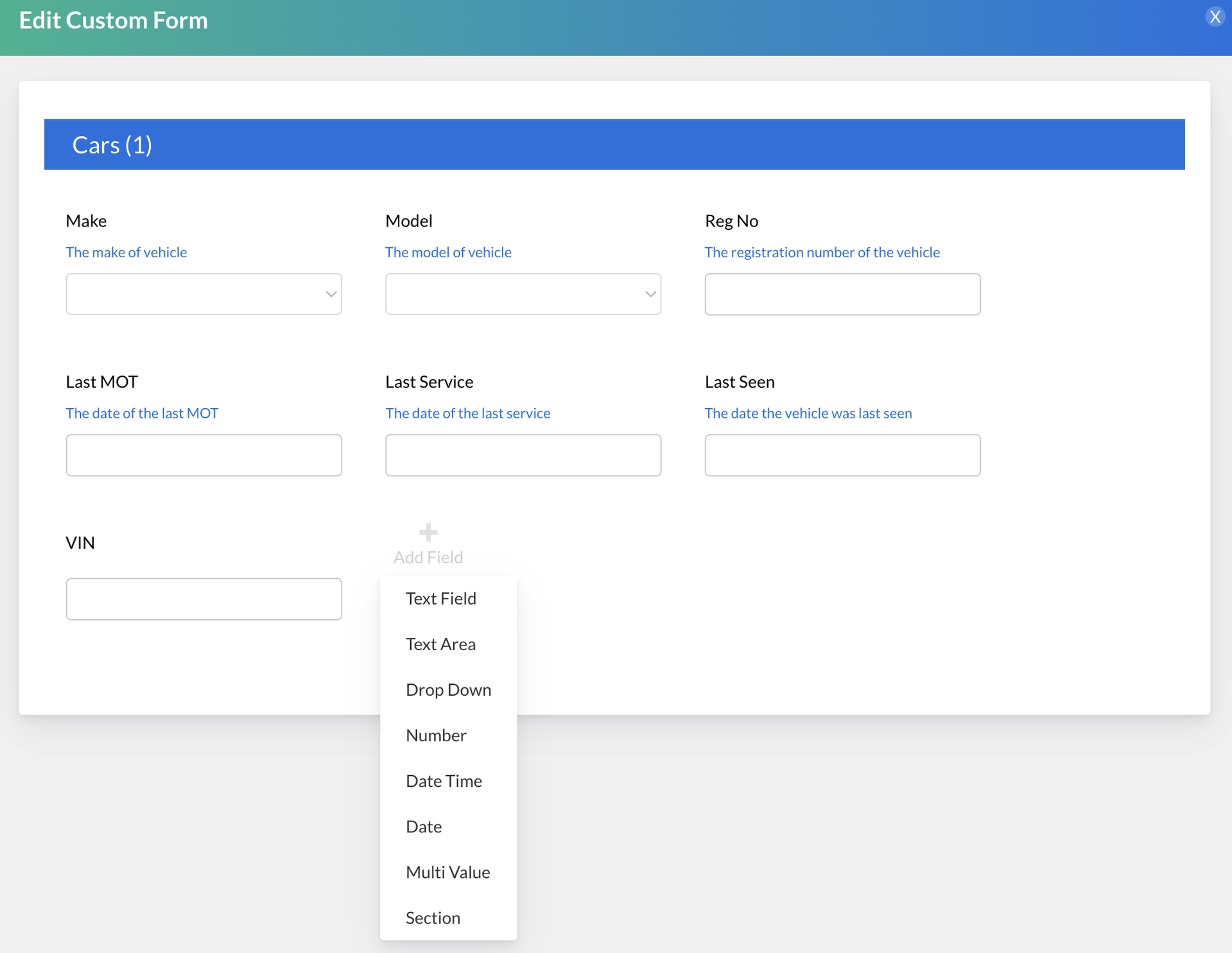This screenshot has height=953, width=1232.
Task: Add a Number field
Action: (436, 735)
